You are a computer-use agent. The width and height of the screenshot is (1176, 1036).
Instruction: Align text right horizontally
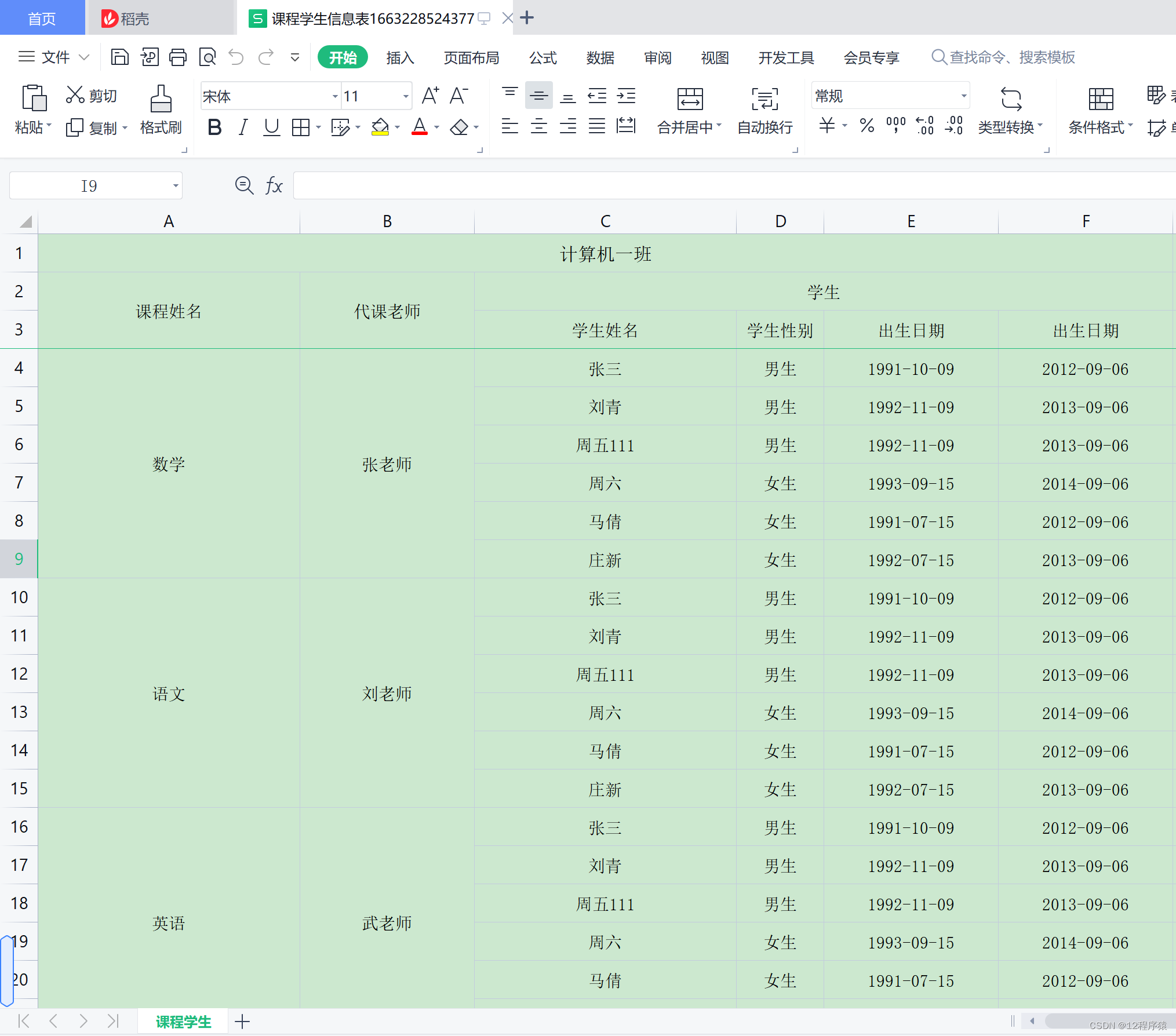pyautogui.click(x=568, y=126)
